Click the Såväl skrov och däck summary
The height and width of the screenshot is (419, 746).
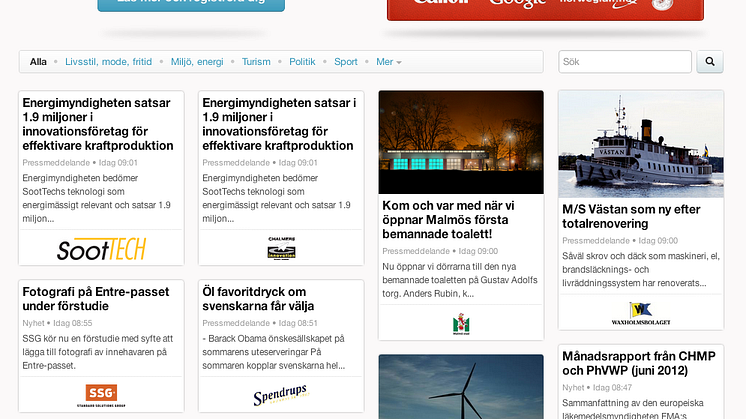641,269
